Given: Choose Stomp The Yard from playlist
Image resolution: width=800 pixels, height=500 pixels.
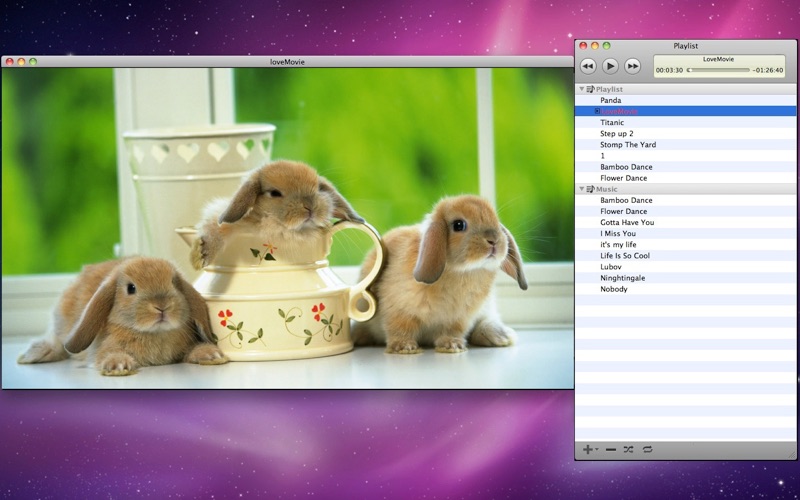Looking at the screenshot, I should click(628, 144).
